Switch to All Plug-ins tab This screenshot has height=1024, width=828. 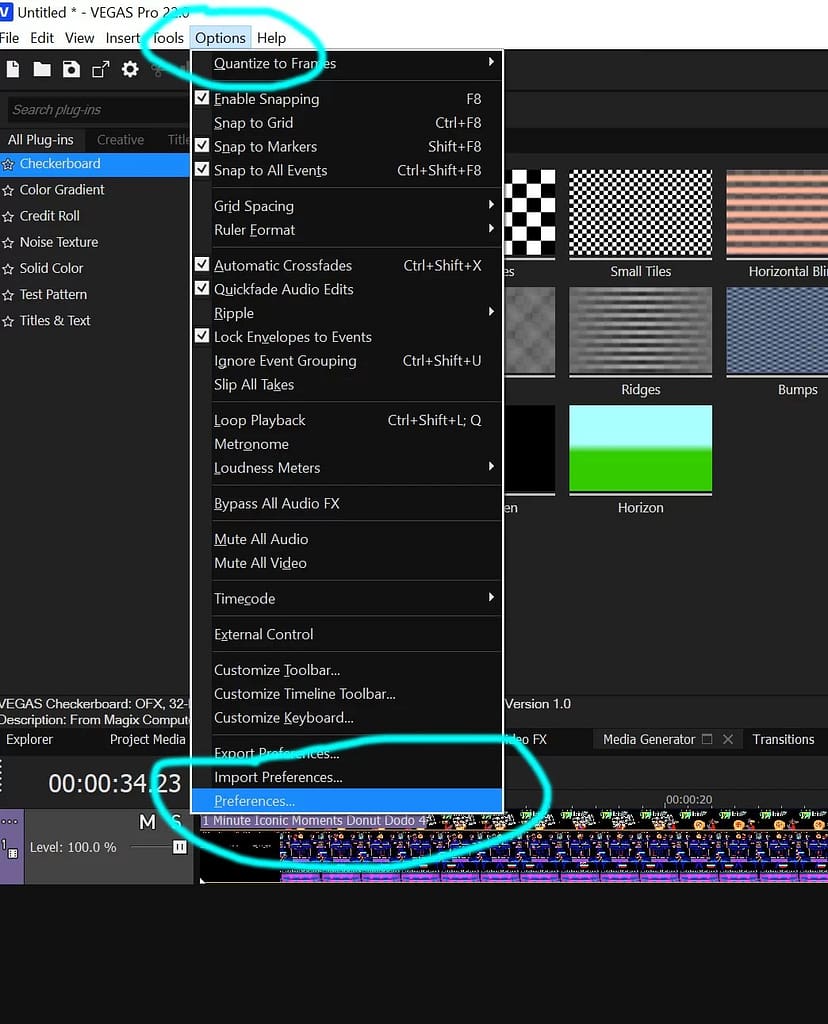coord(40,140)
